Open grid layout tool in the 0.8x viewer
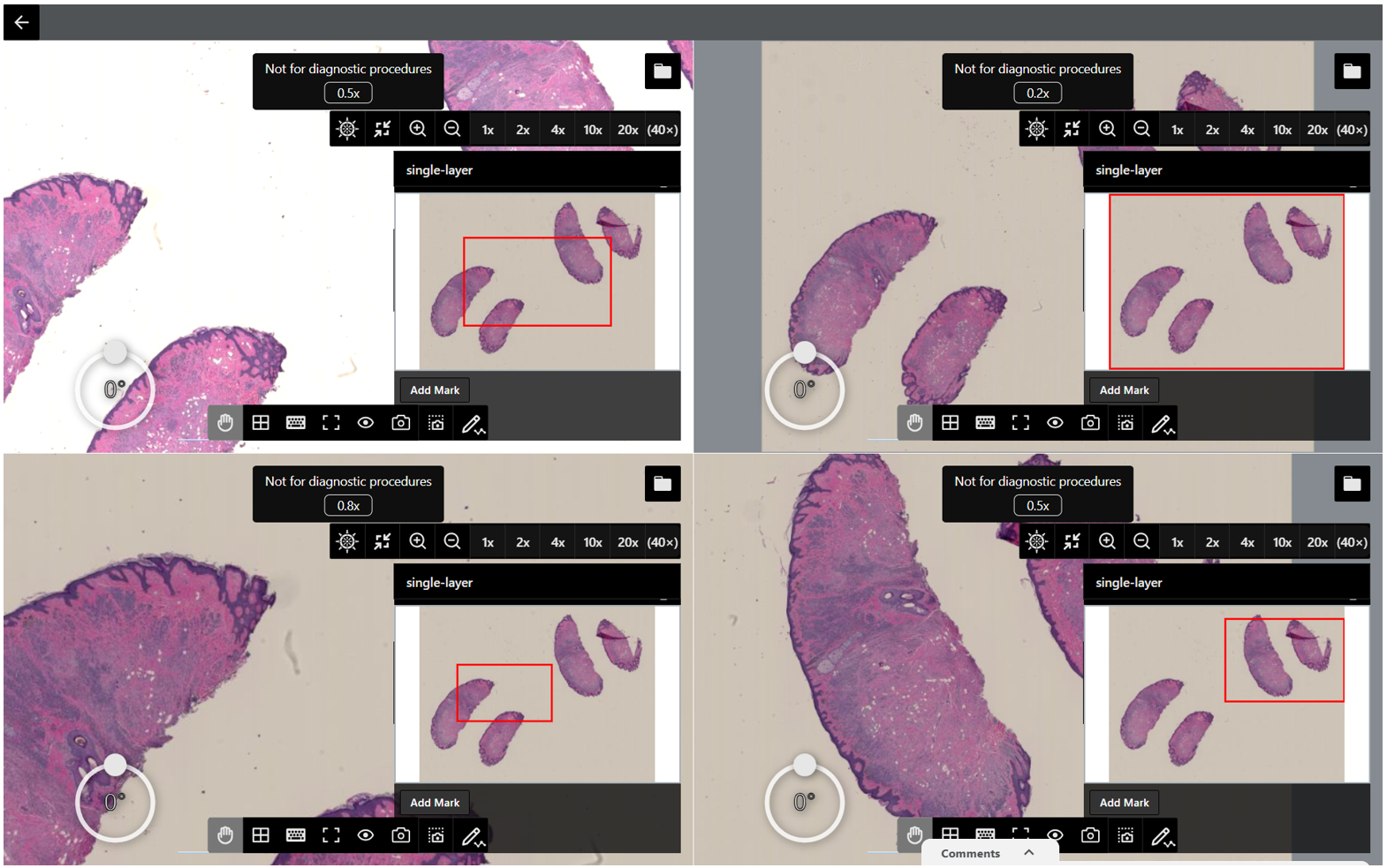The height and width of the screenshot is (868, 1387). click(x=261, y=835)
